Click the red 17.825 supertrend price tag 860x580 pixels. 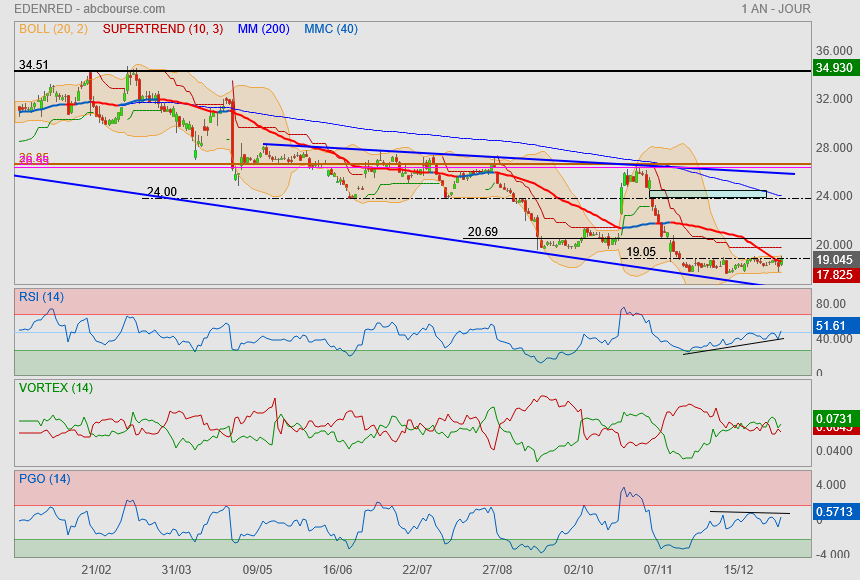(x=833, y=274)
